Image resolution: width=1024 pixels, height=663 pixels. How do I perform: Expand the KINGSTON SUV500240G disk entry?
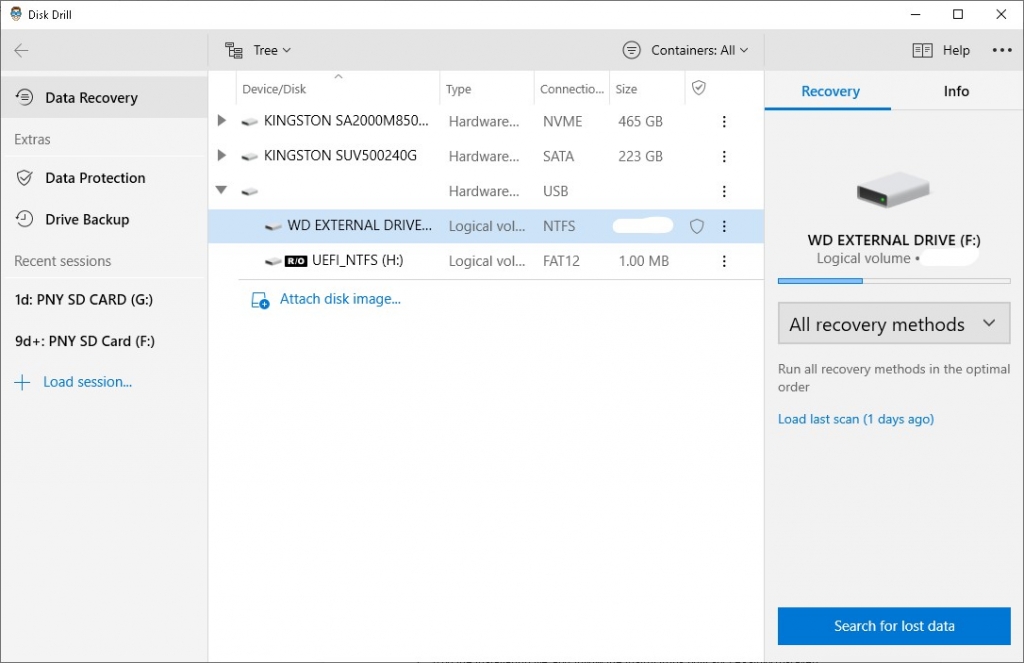point(222,156)
